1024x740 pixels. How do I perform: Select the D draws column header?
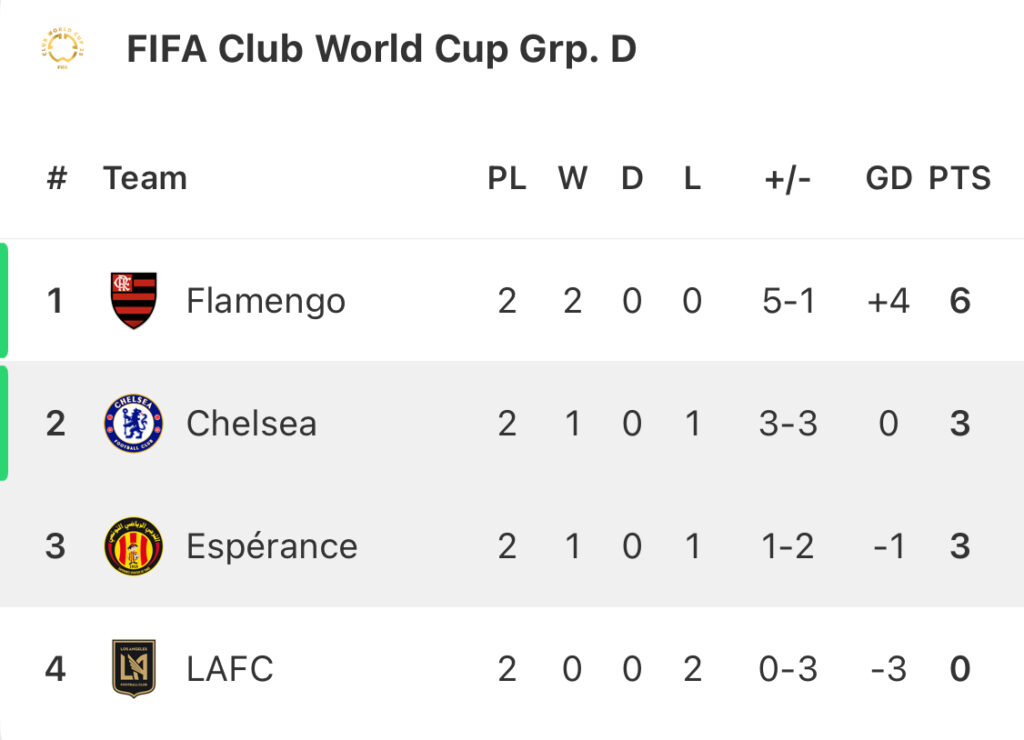click(632, 178)
